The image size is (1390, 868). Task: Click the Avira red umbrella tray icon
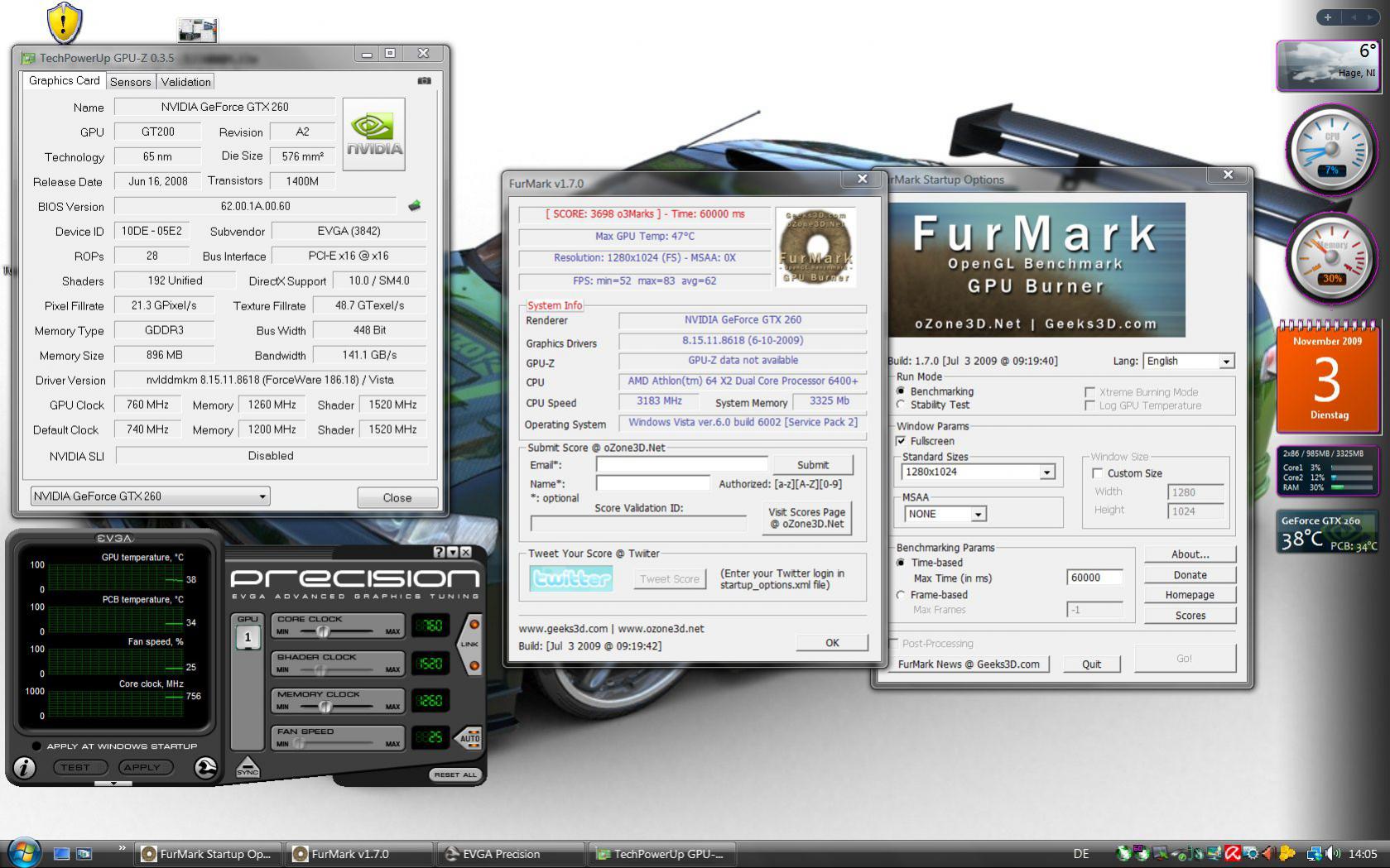tap(1233, 853)
